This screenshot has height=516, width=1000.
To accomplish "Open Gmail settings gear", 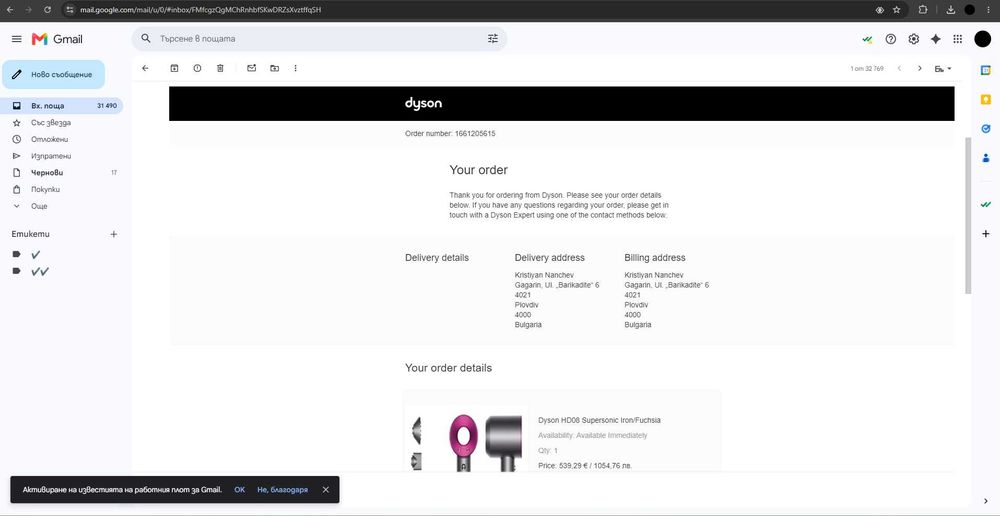I will 914,39.
